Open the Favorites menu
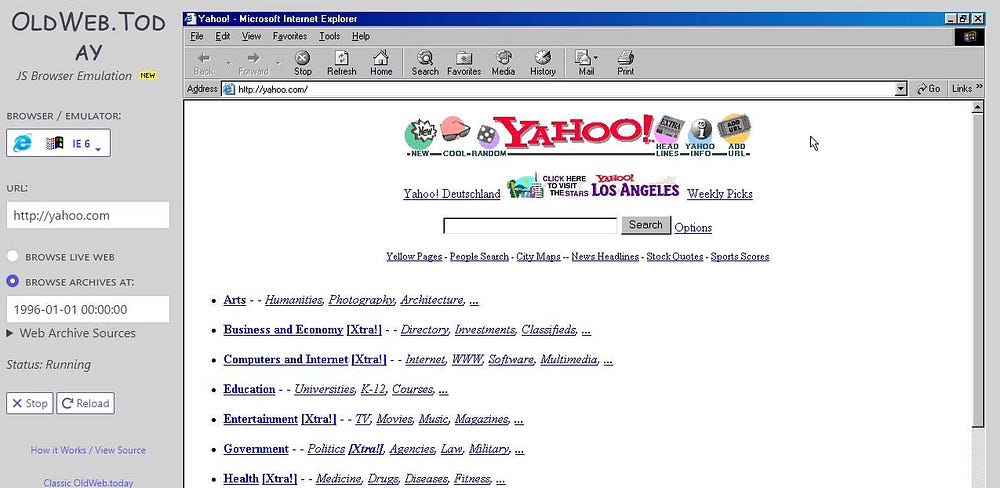 coord(290,36)
